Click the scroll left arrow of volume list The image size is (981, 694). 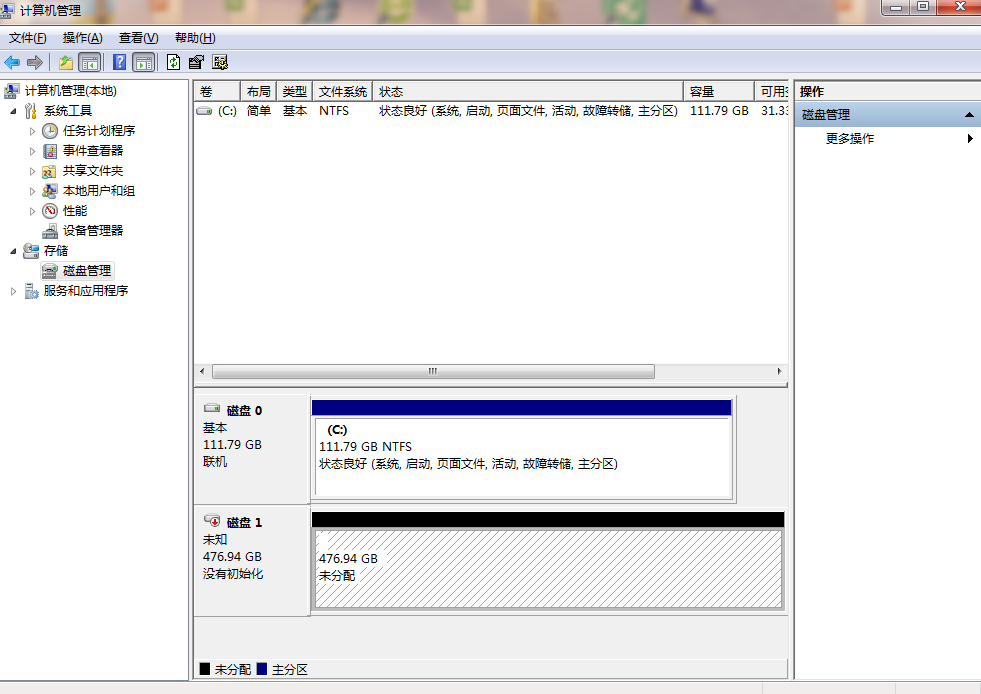(202, 372)
